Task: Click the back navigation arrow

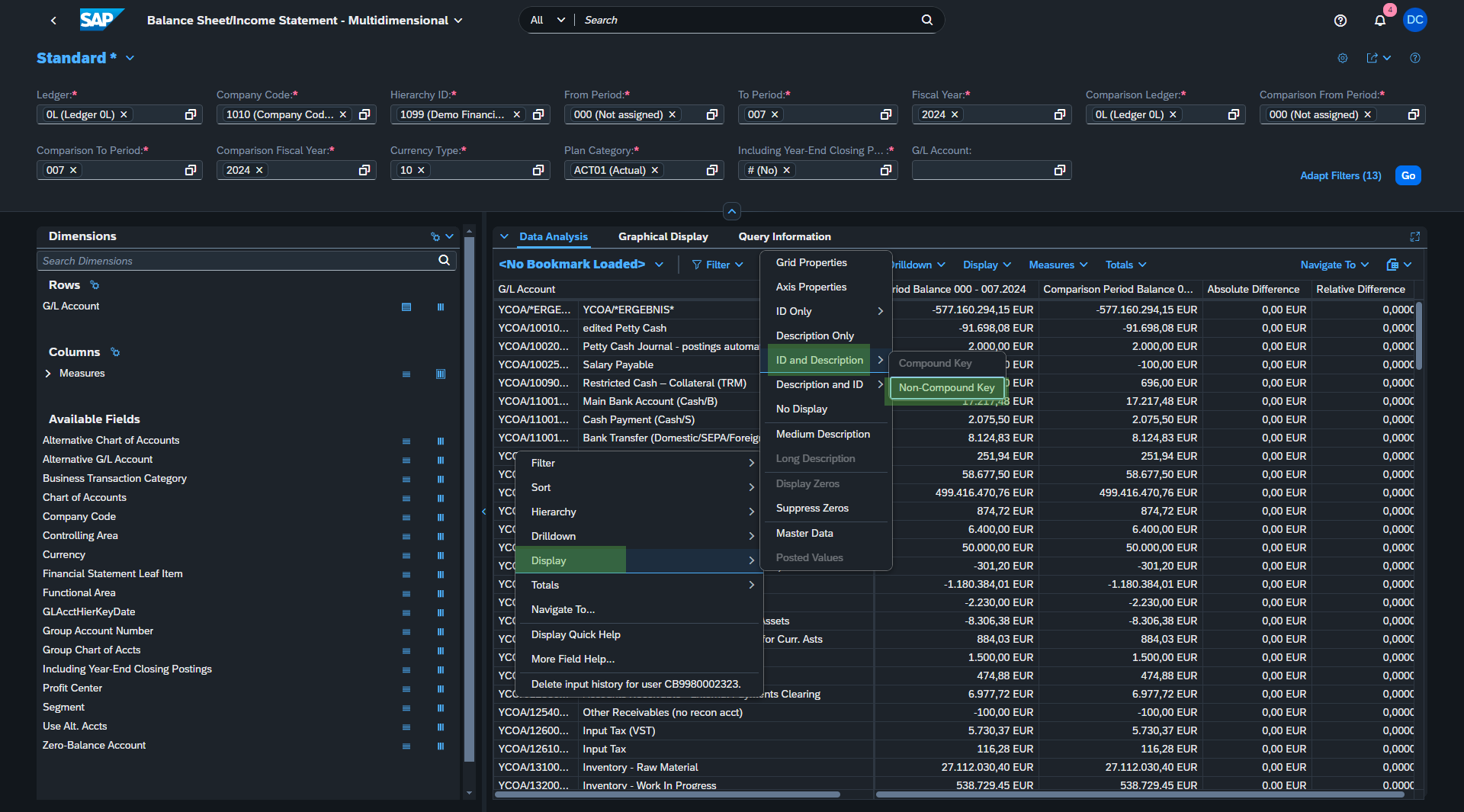Action: (x=53, y=21)
